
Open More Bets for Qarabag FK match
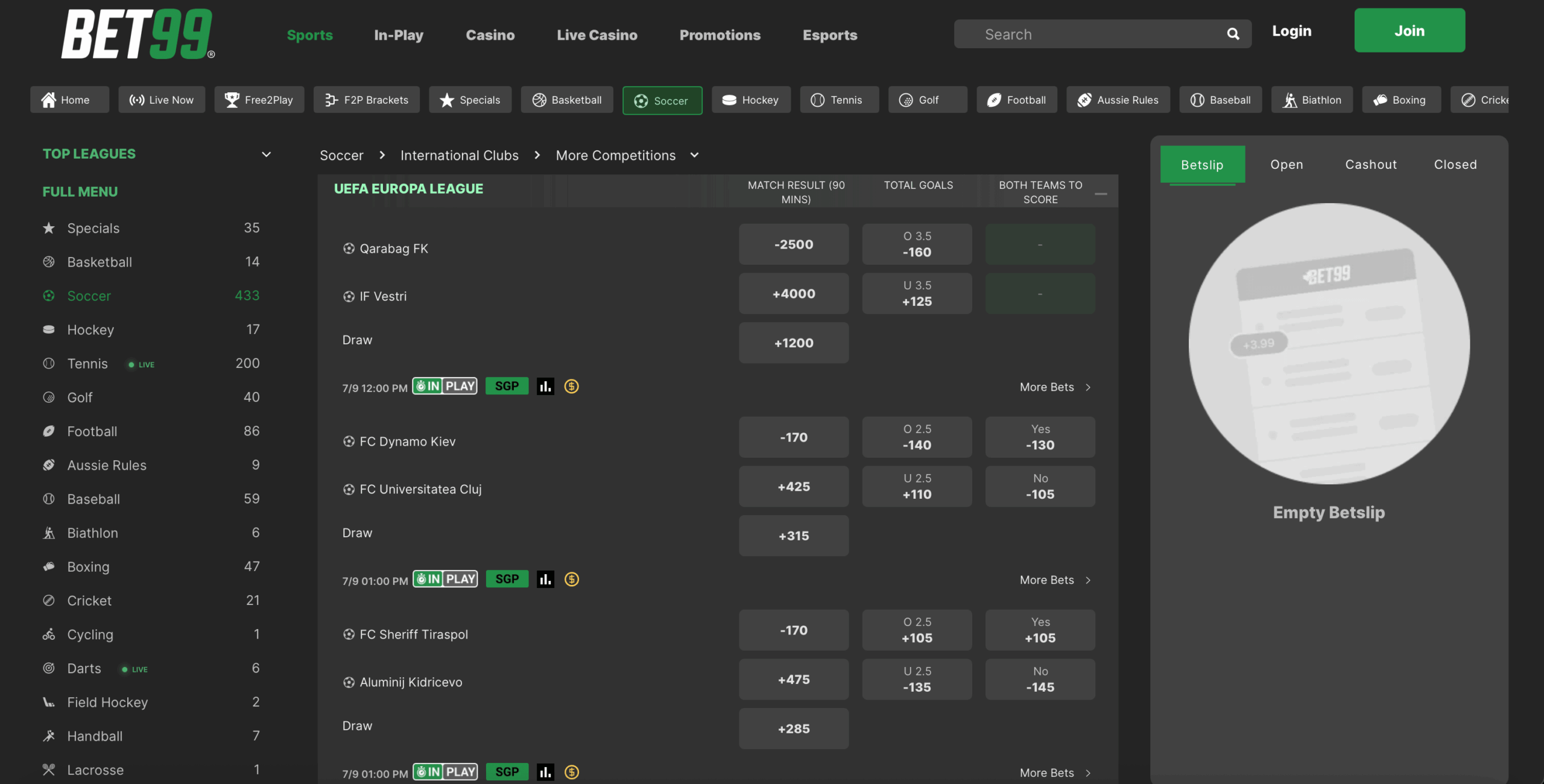click(x=1055, y=387)
